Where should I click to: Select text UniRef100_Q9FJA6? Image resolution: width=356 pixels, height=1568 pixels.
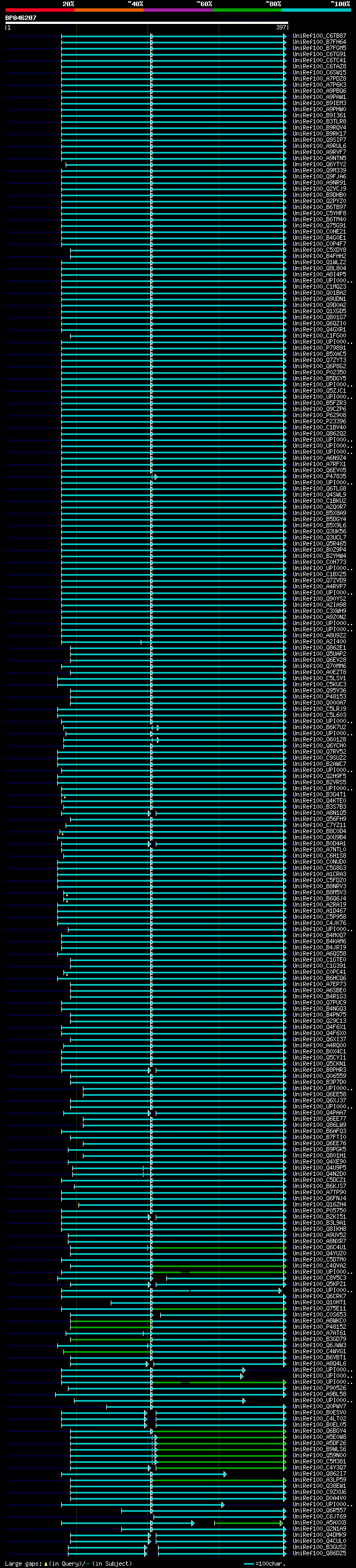(x=319, y=176)
